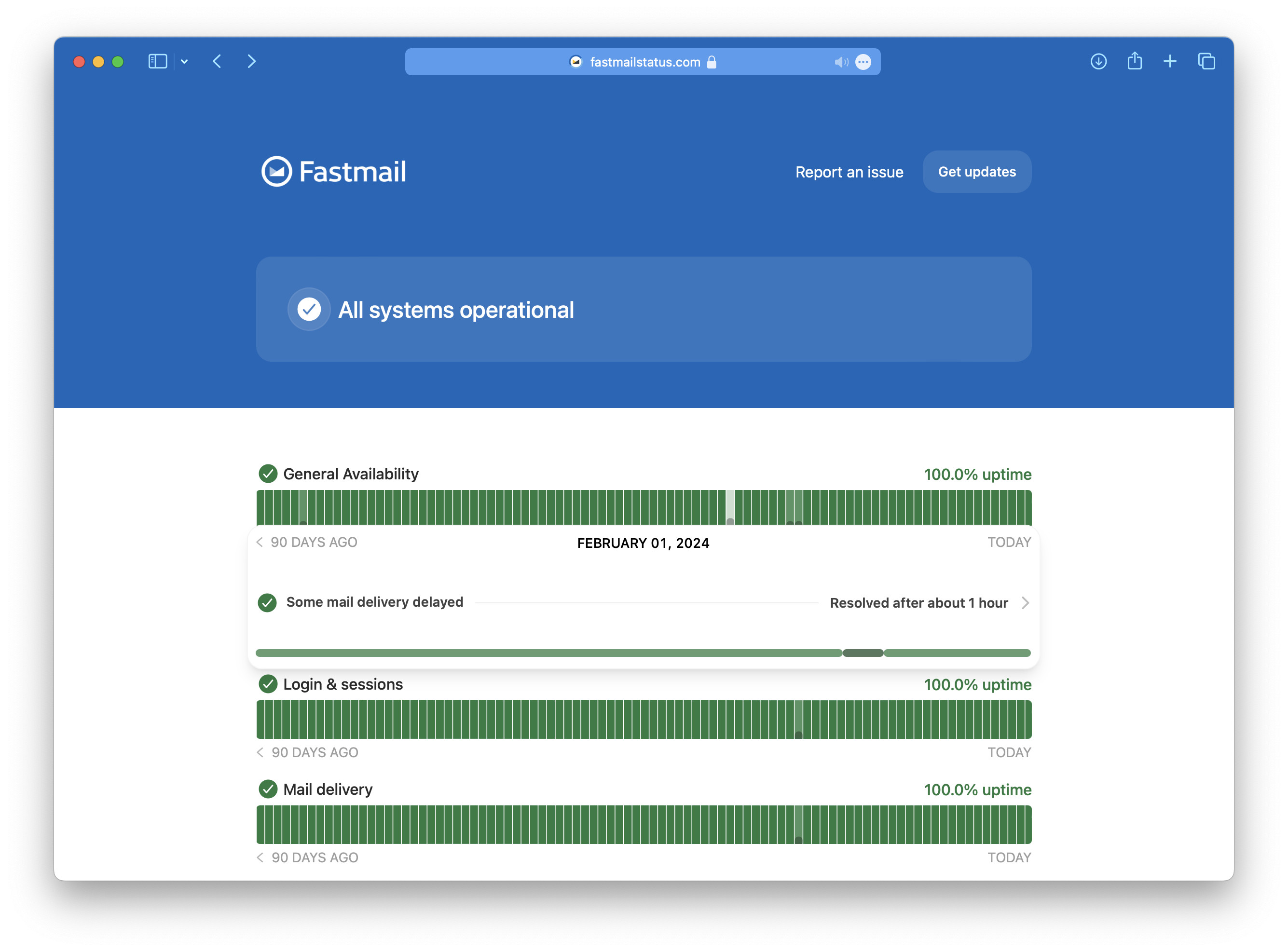Click TODAY label under General Availability
Image resolution: width=1288 pixels, height=952 pixels.
pyautogui.click(x=1009, y=542)
